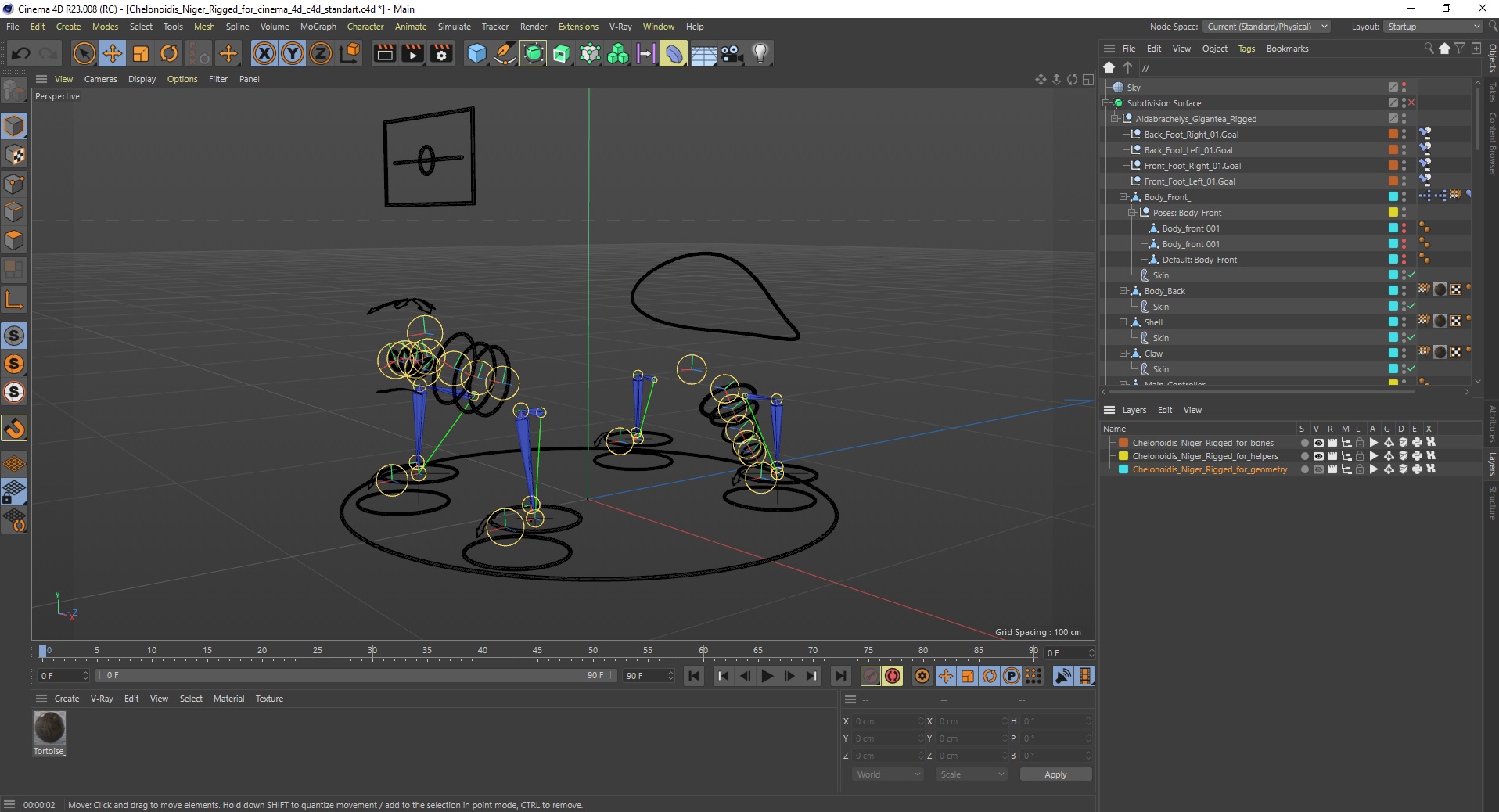Screen dimensions: 1499x812
Task: Open the Layout Startup dropdown
Action: click(x=1434, y=27)
